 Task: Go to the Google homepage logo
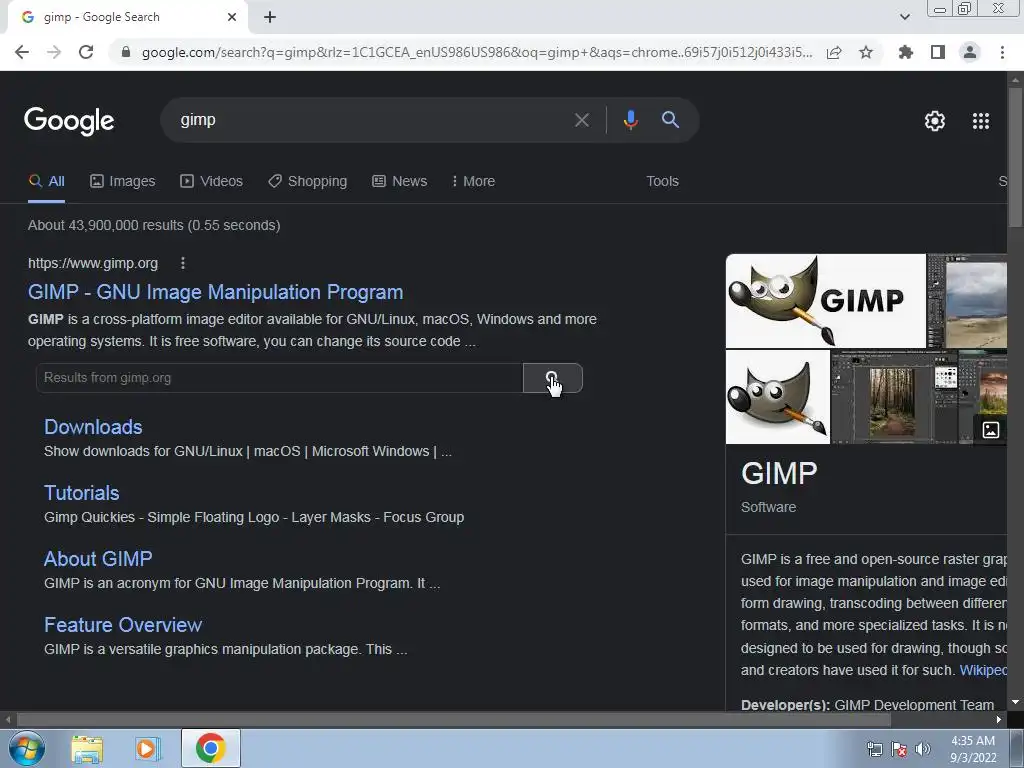69,121
